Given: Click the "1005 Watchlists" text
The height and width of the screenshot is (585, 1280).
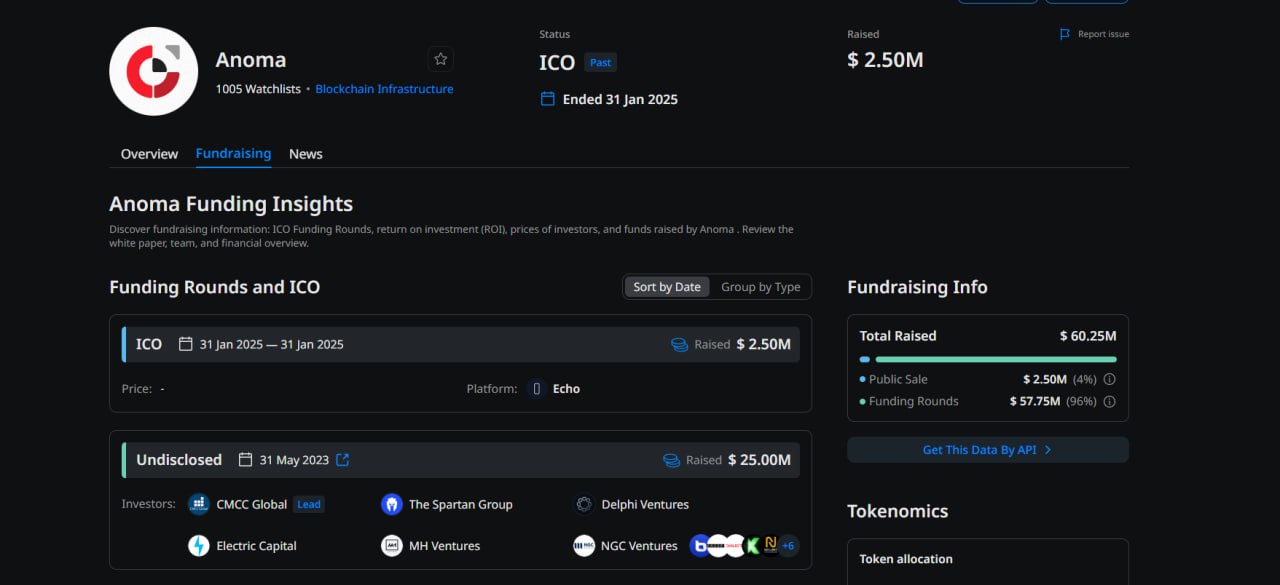Looking at the screenshot, I should [258, 89].
